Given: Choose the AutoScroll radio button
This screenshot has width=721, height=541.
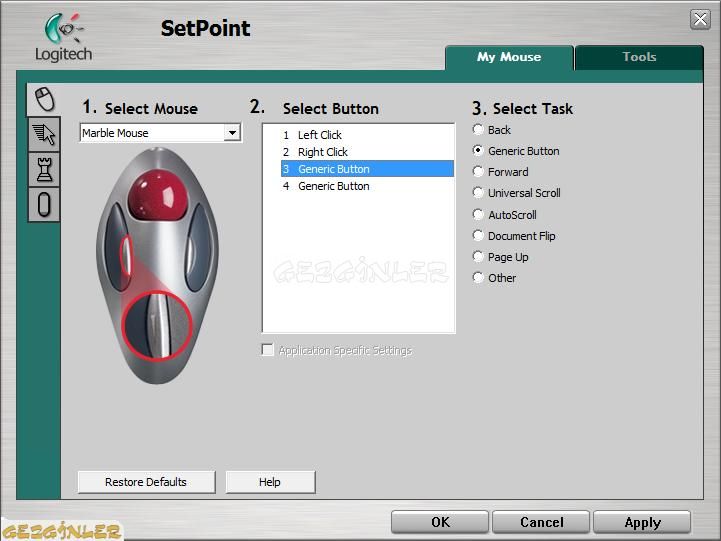Looking at the screenshot, I should (478, 214).
